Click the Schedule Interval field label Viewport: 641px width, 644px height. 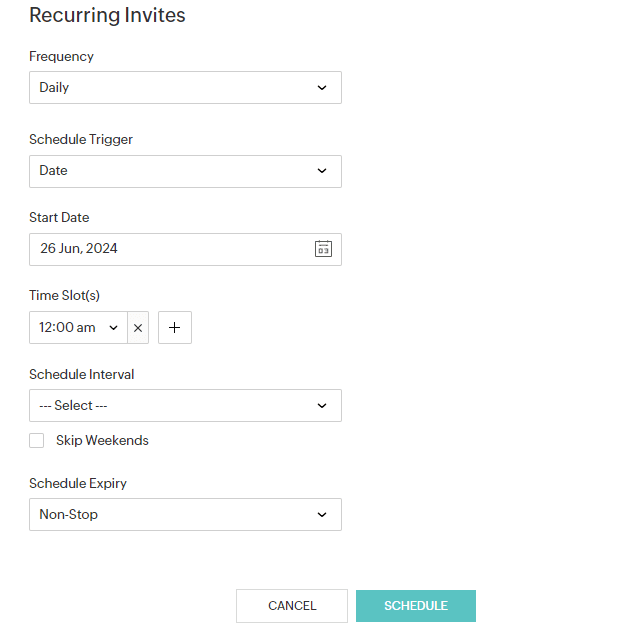81,375
